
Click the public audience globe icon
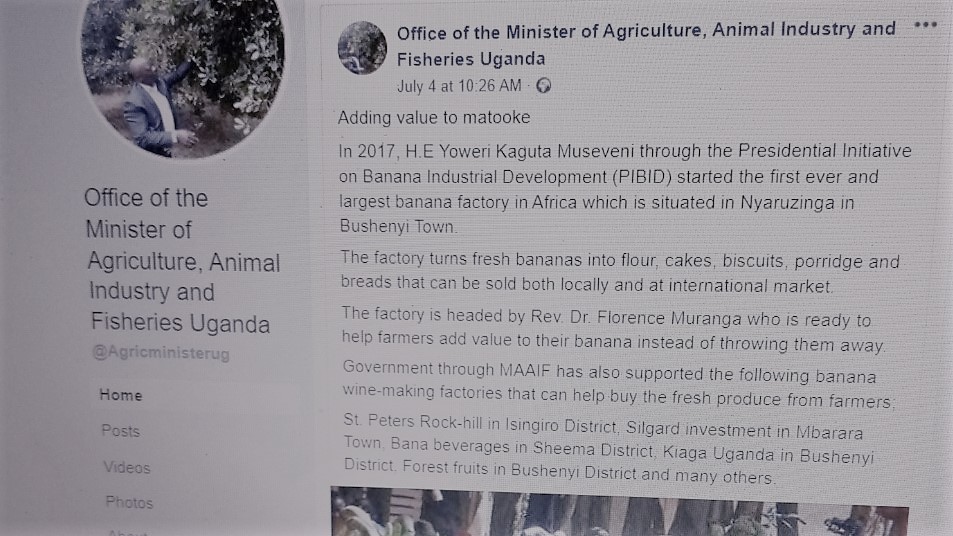tap(544, 86)
